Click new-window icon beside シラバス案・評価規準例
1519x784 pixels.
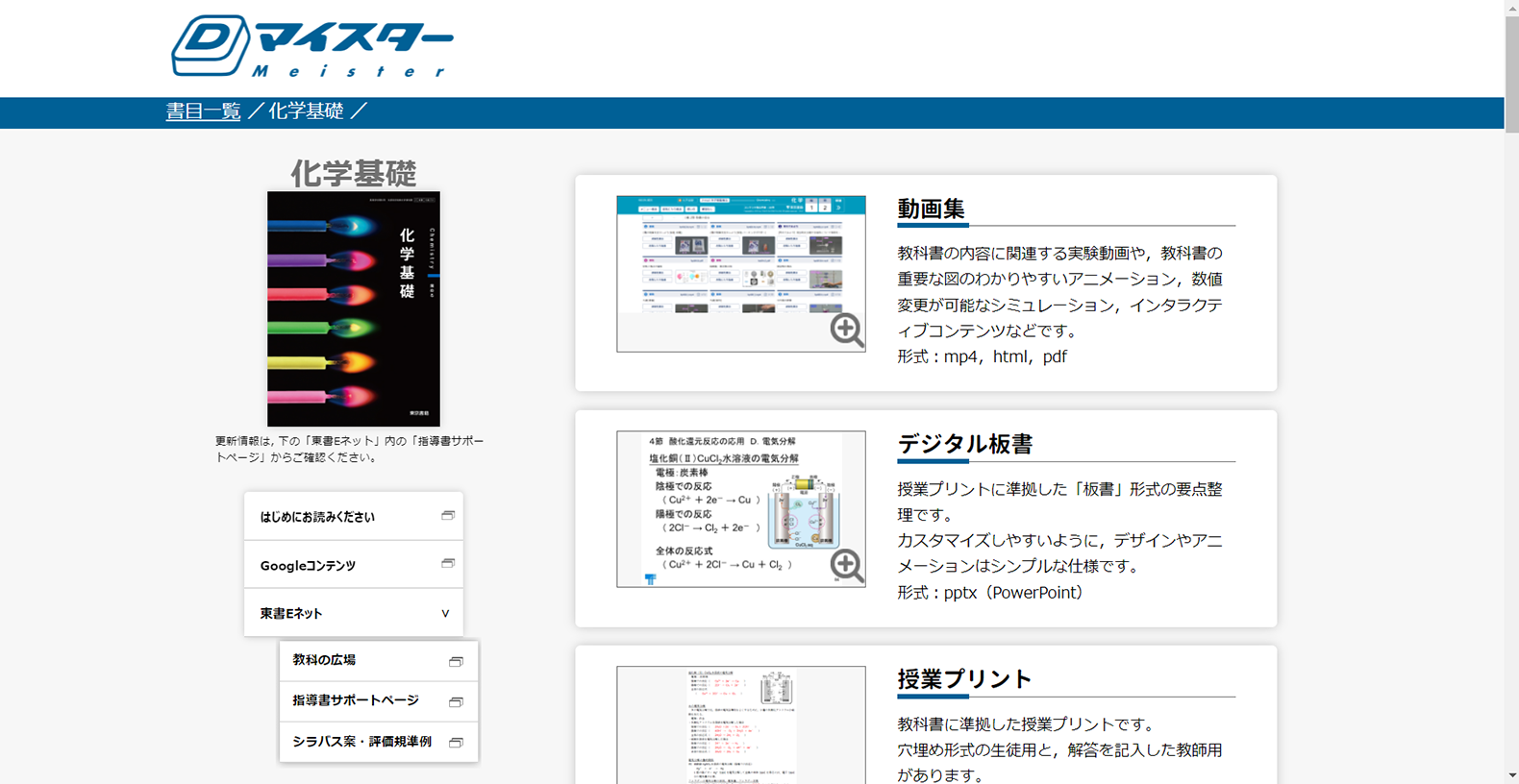click(x=456, y=743)
